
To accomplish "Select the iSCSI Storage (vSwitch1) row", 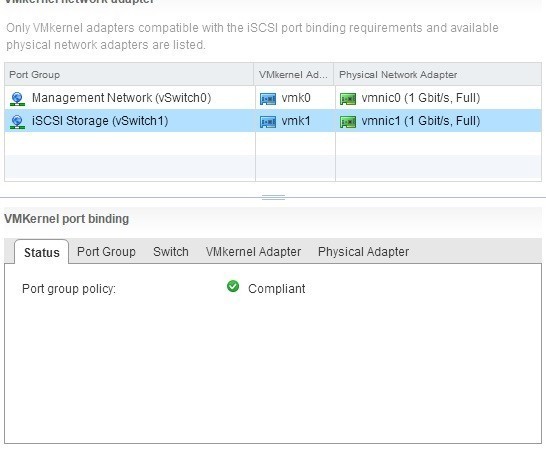I will tap(273, 121).
